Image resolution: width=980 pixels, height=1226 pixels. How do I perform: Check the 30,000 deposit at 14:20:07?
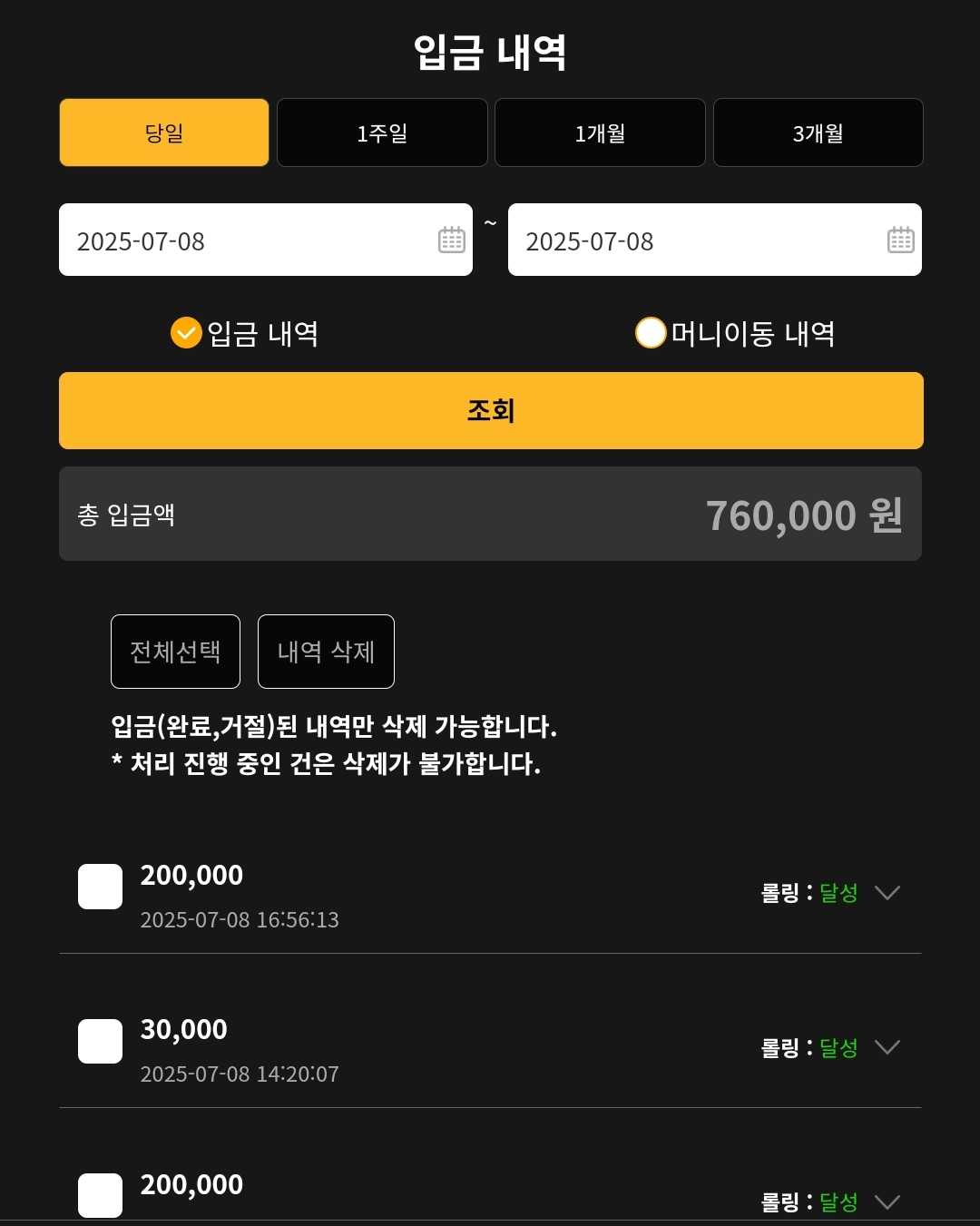100,1041
